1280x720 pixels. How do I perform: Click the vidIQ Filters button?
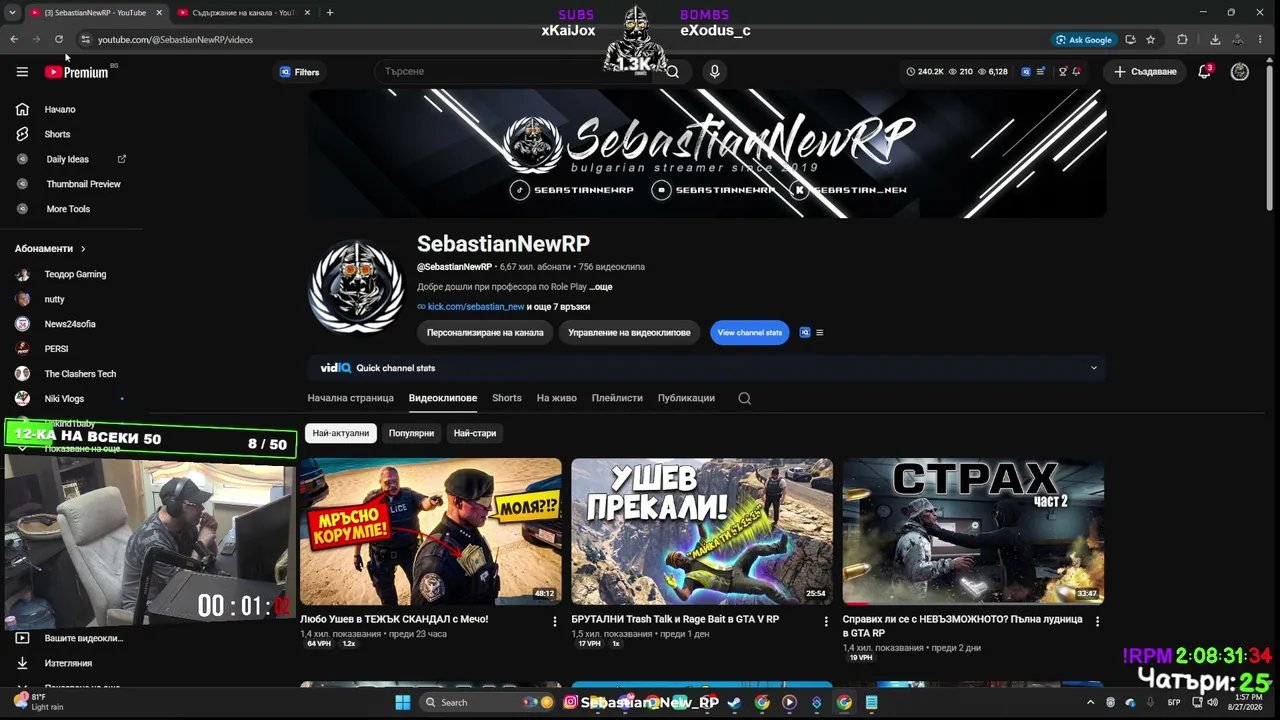click(300, 72)
